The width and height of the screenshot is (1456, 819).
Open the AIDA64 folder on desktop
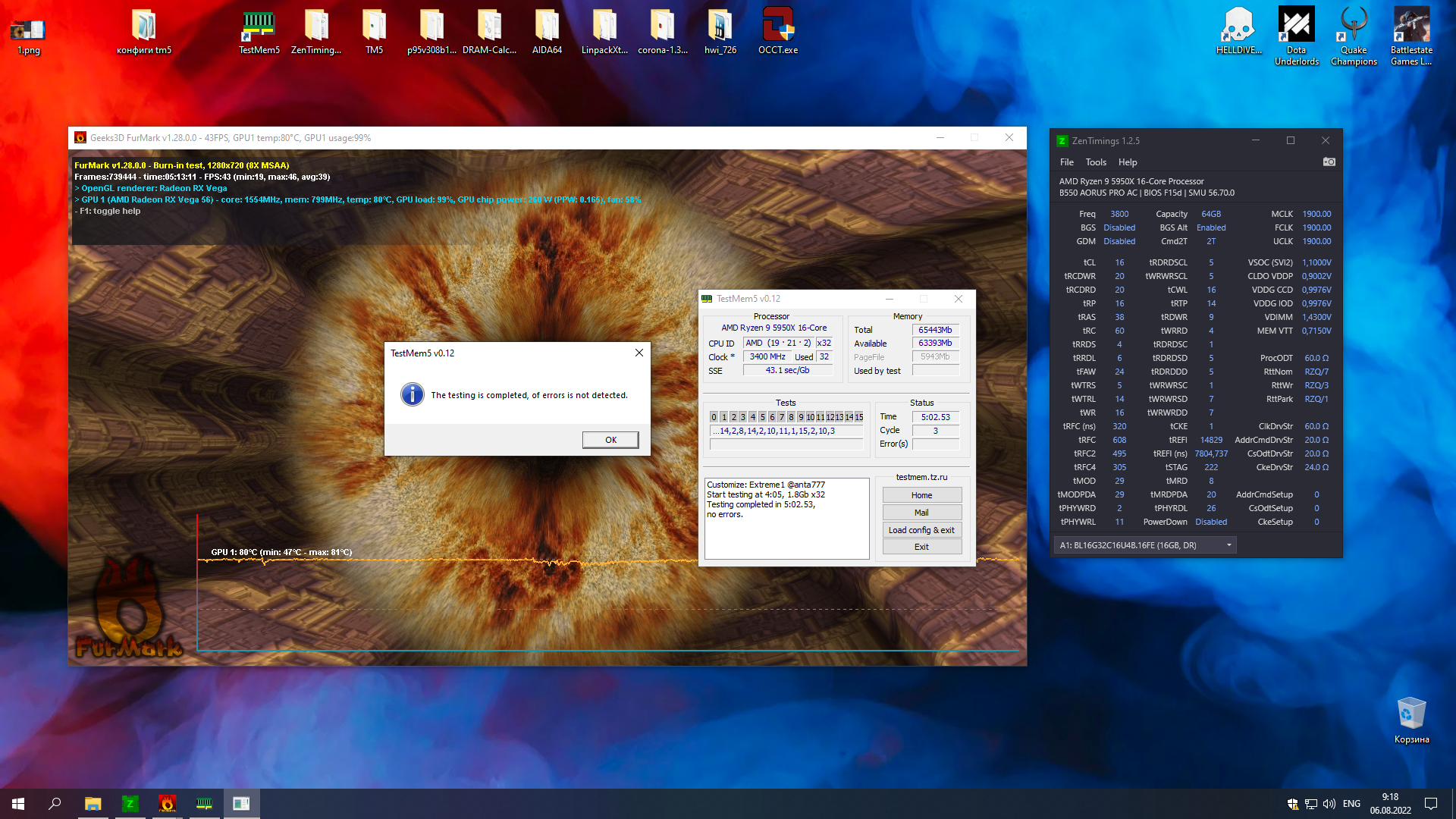point(547,30)
